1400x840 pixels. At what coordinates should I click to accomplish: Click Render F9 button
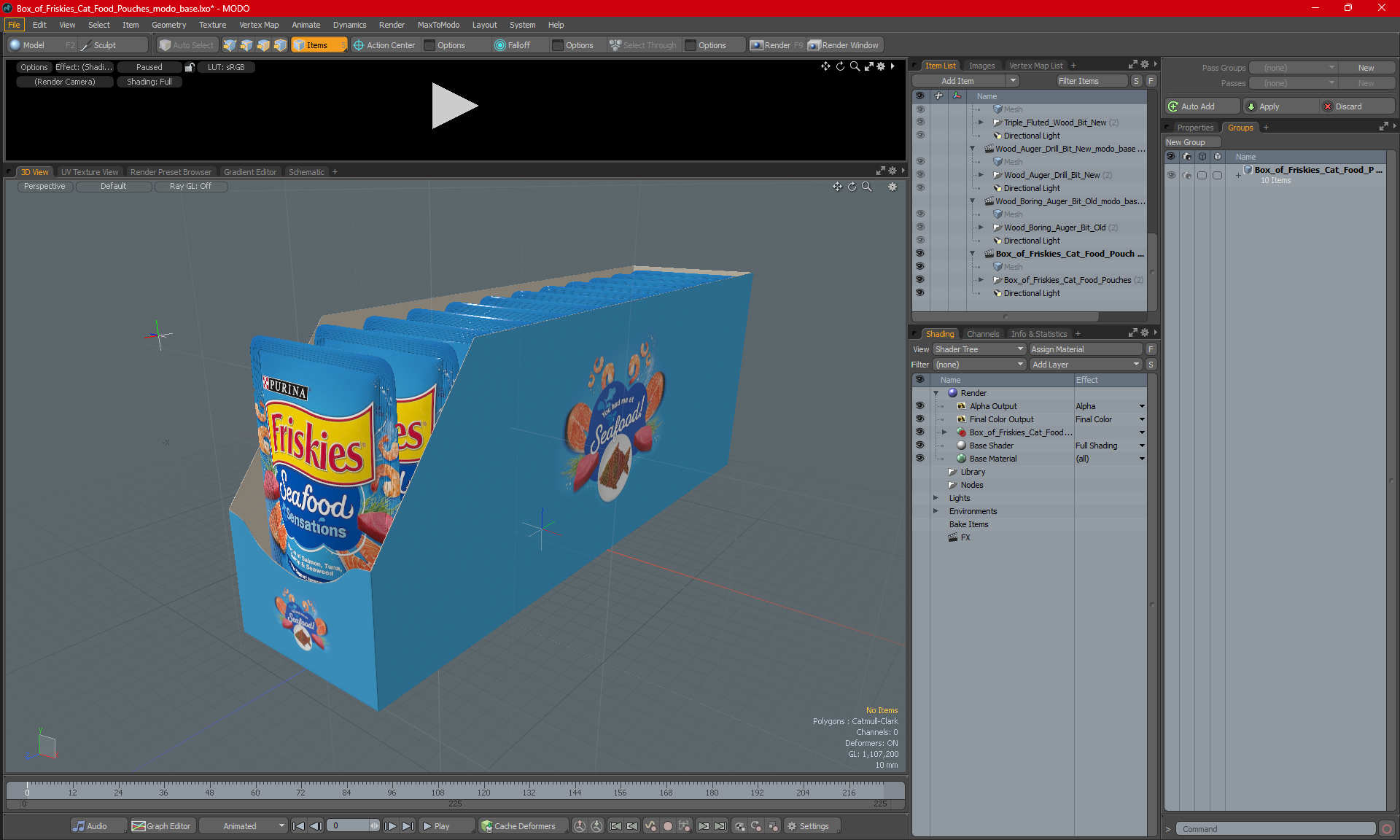click(777, 45)
